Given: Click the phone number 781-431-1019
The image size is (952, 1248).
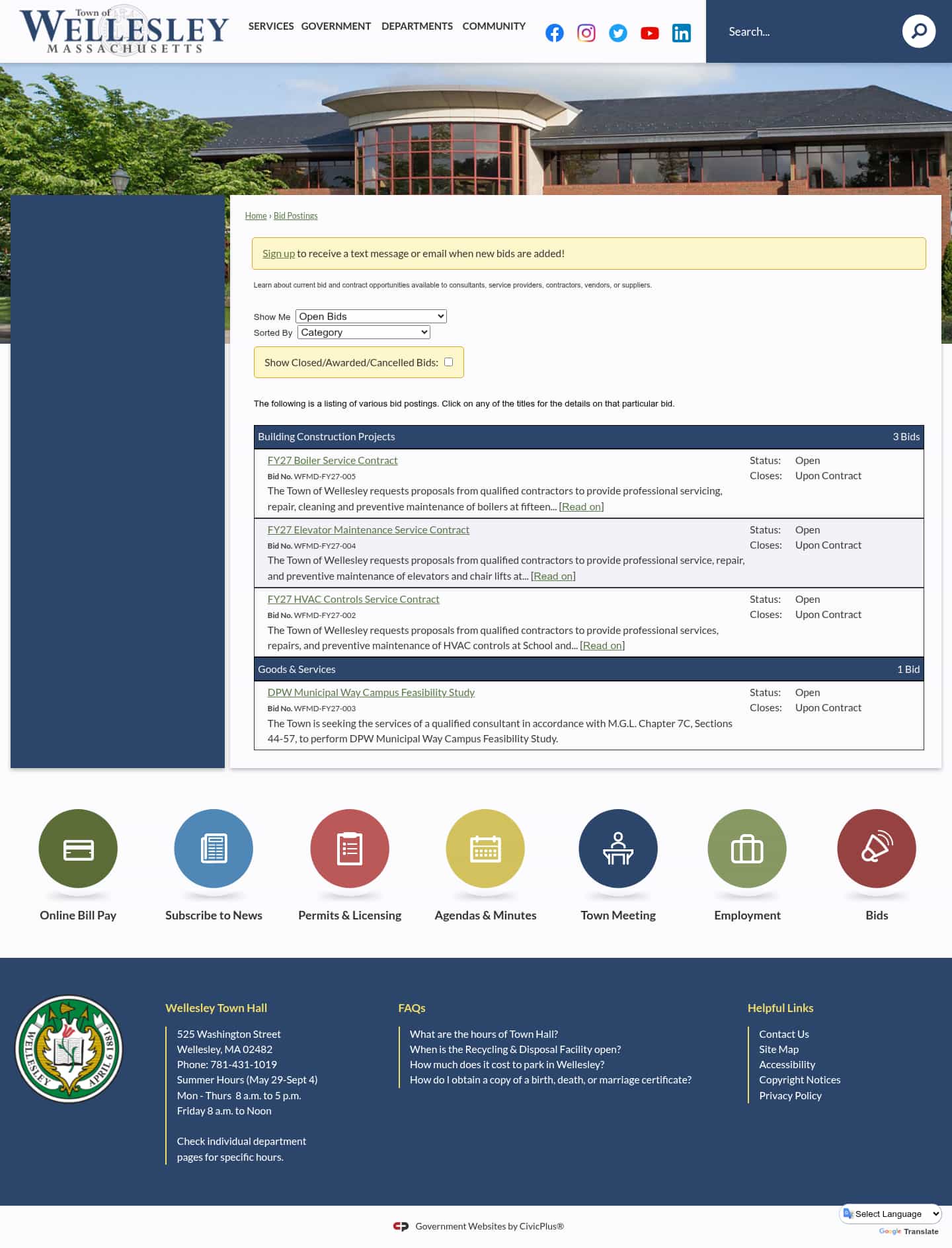Looking at the screenshot, I should pyautogui.click(x=243, y=1064).
